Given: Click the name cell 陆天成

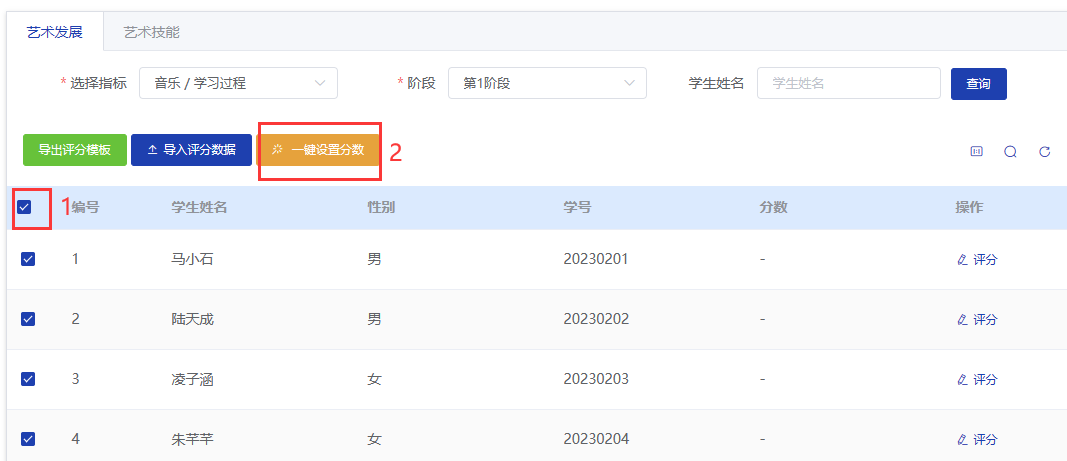Looking at the screenshot, I should (193, 319).
